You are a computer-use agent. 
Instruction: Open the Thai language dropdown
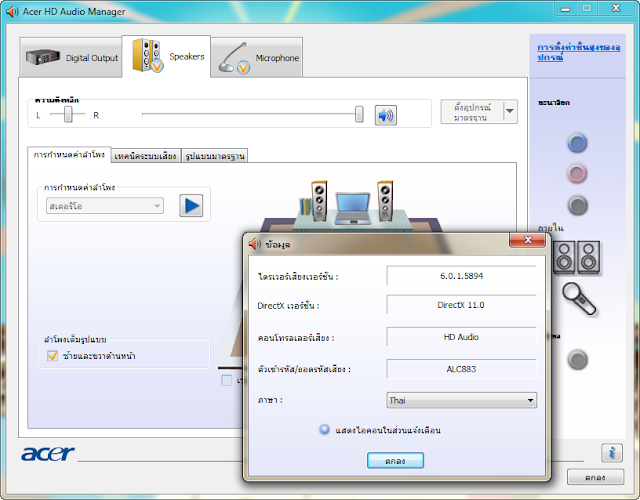click(x=461, y=400)
